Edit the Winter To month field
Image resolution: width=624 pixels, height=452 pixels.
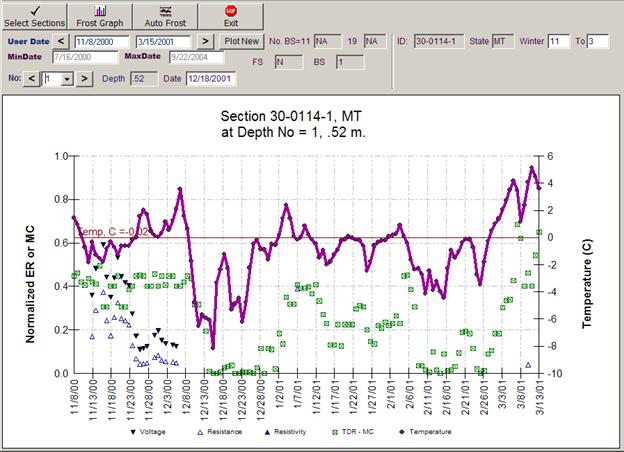pos(598,41)
